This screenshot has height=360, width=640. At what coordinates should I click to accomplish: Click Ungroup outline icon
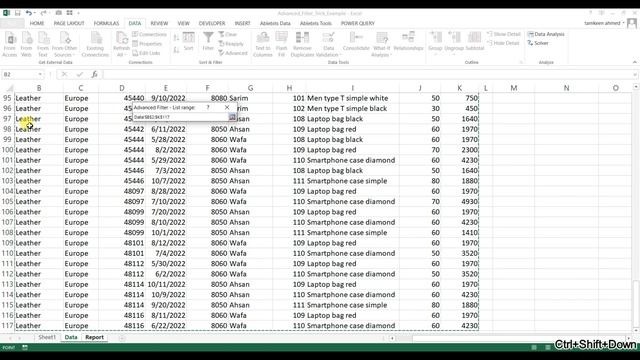(x=454, y=42)
